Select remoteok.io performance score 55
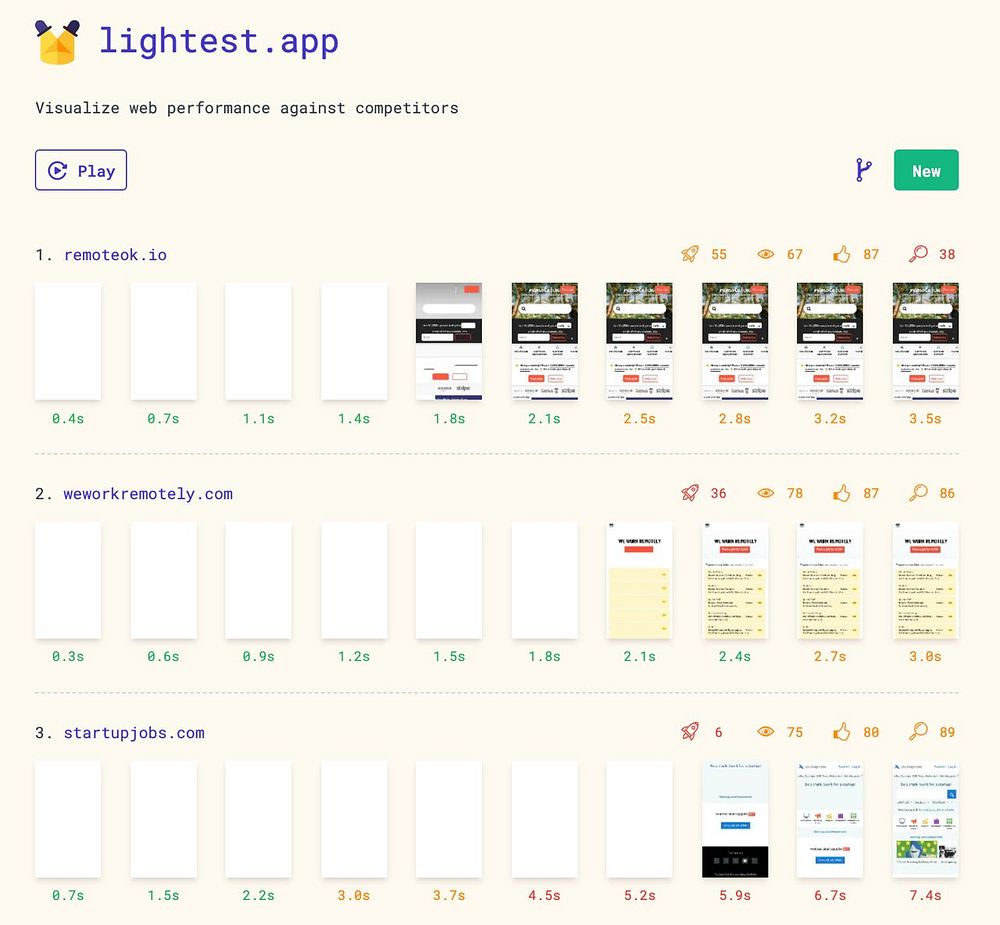Image resolution: width=1000 pixels, height=925 pixels. click(719, 255)
